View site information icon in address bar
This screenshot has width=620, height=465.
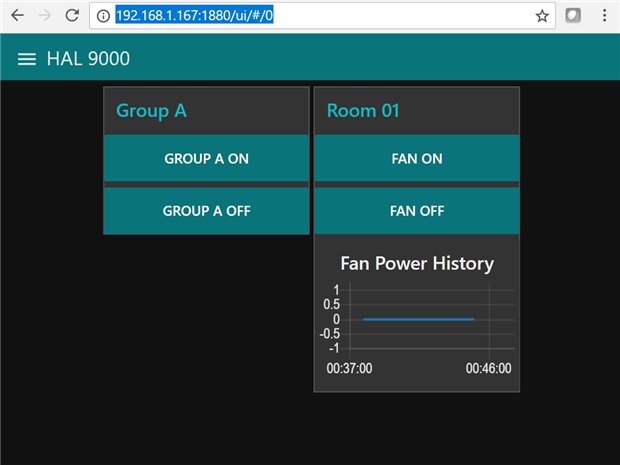click(103, 16)
